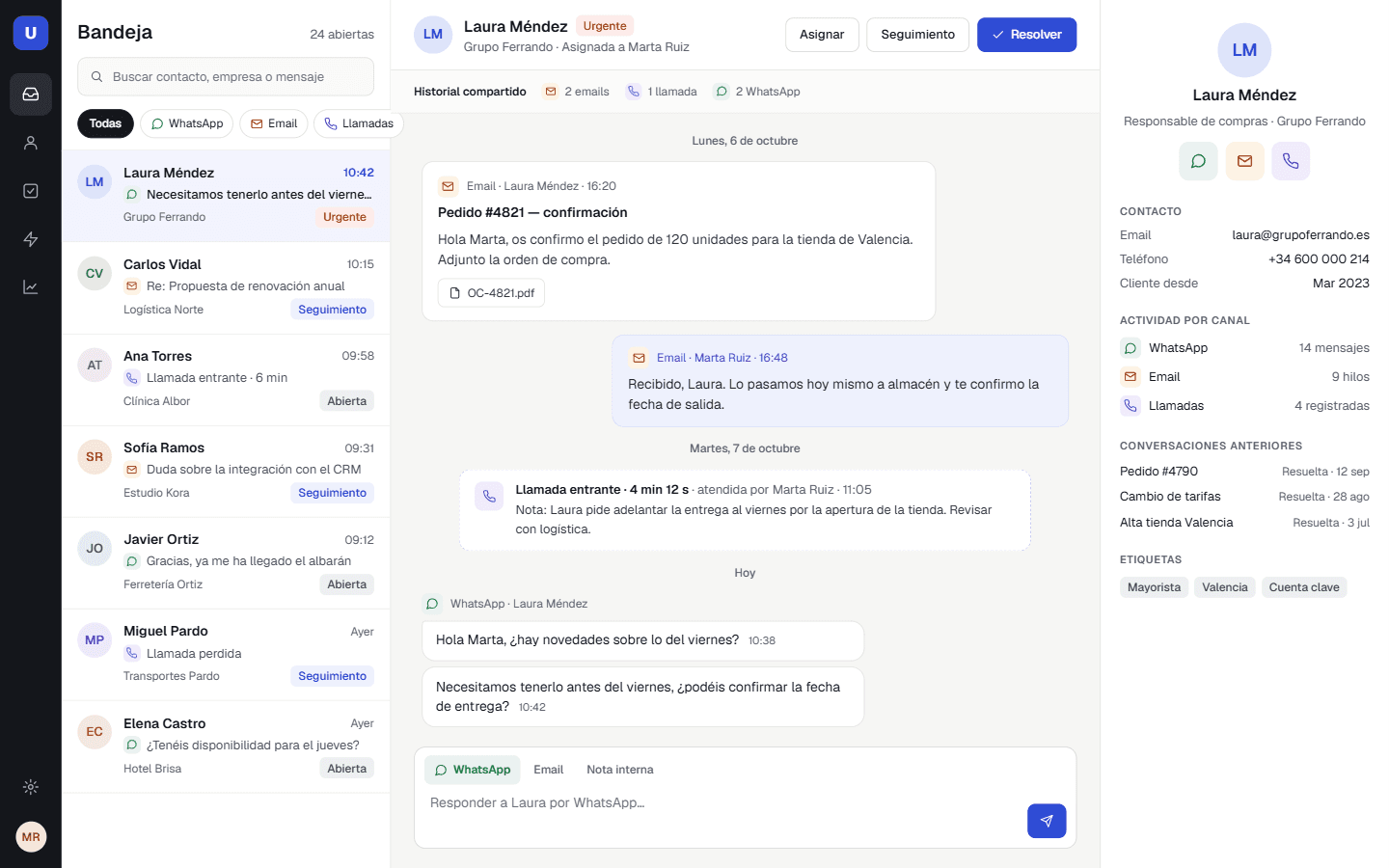
Task: Open the previous conversation Pedido #4790
Action: point(1244,472)
